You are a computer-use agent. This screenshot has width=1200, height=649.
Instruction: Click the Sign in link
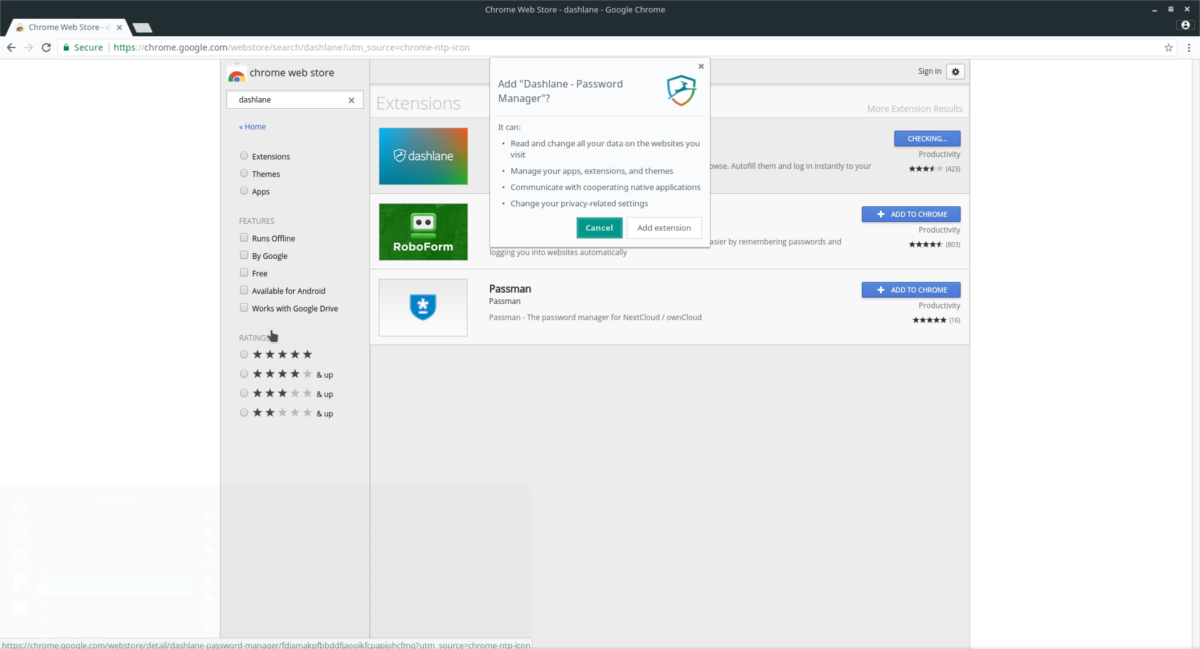[929, 71]
